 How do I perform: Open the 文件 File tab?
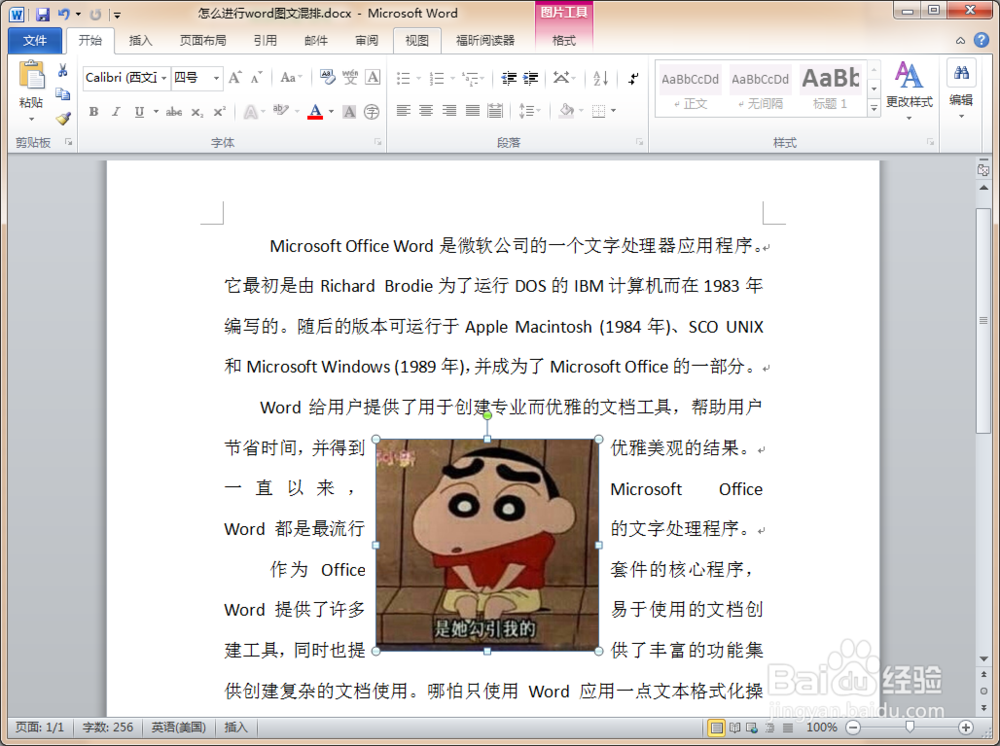(x=35, y=40)
